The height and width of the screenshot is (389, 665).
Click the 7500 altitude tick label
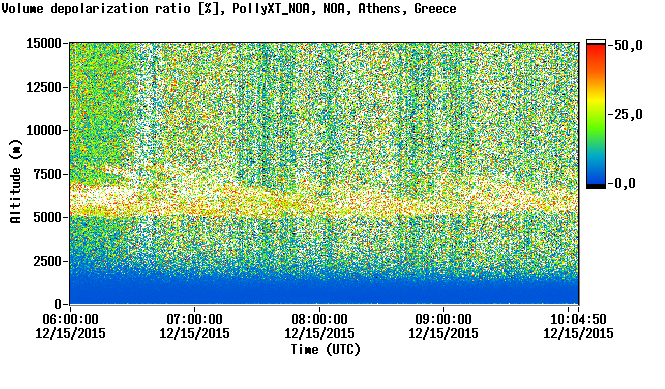point(48,174)
